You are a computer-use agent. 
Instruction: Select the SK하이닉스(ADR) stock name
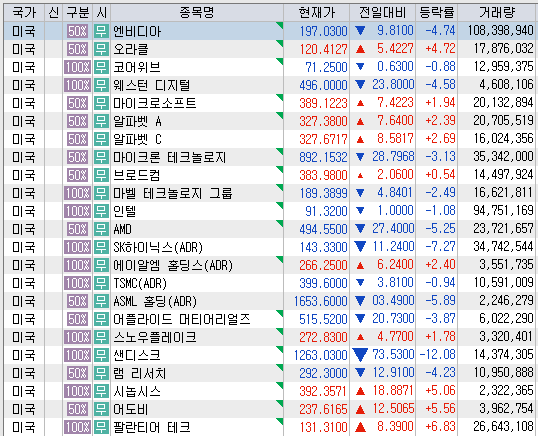click(158, 247)
